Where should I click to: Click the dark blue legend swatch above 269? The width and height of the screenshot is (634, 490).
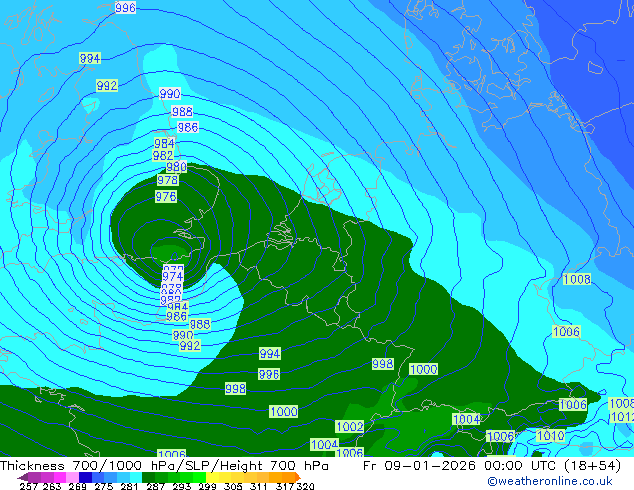point(85,477)
